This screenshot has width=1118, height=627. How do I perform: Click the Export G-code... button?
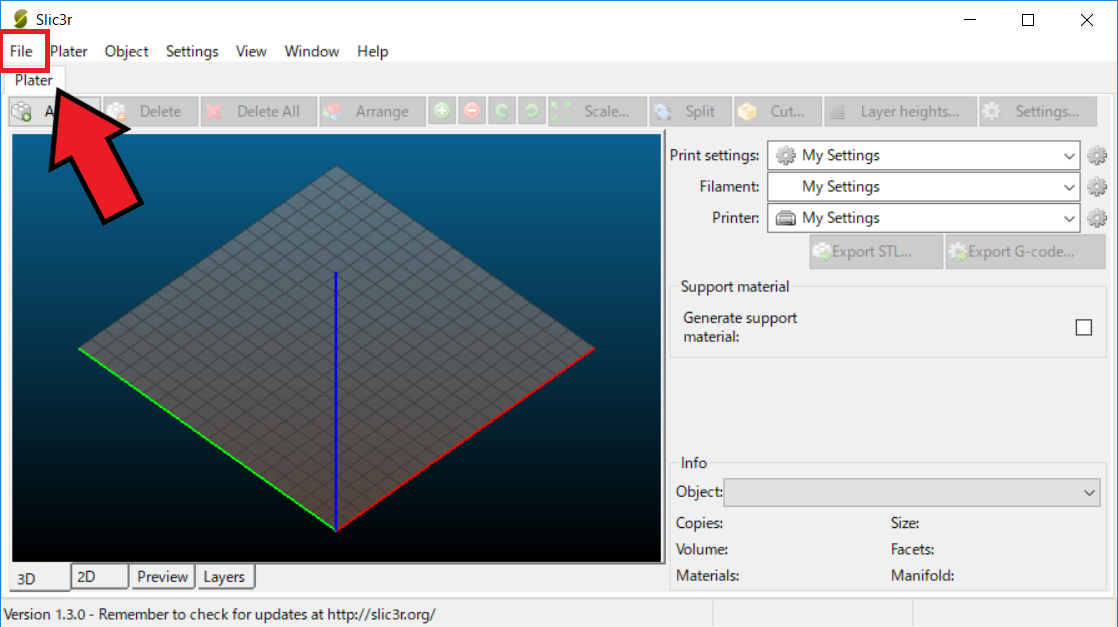(1025, 252)
